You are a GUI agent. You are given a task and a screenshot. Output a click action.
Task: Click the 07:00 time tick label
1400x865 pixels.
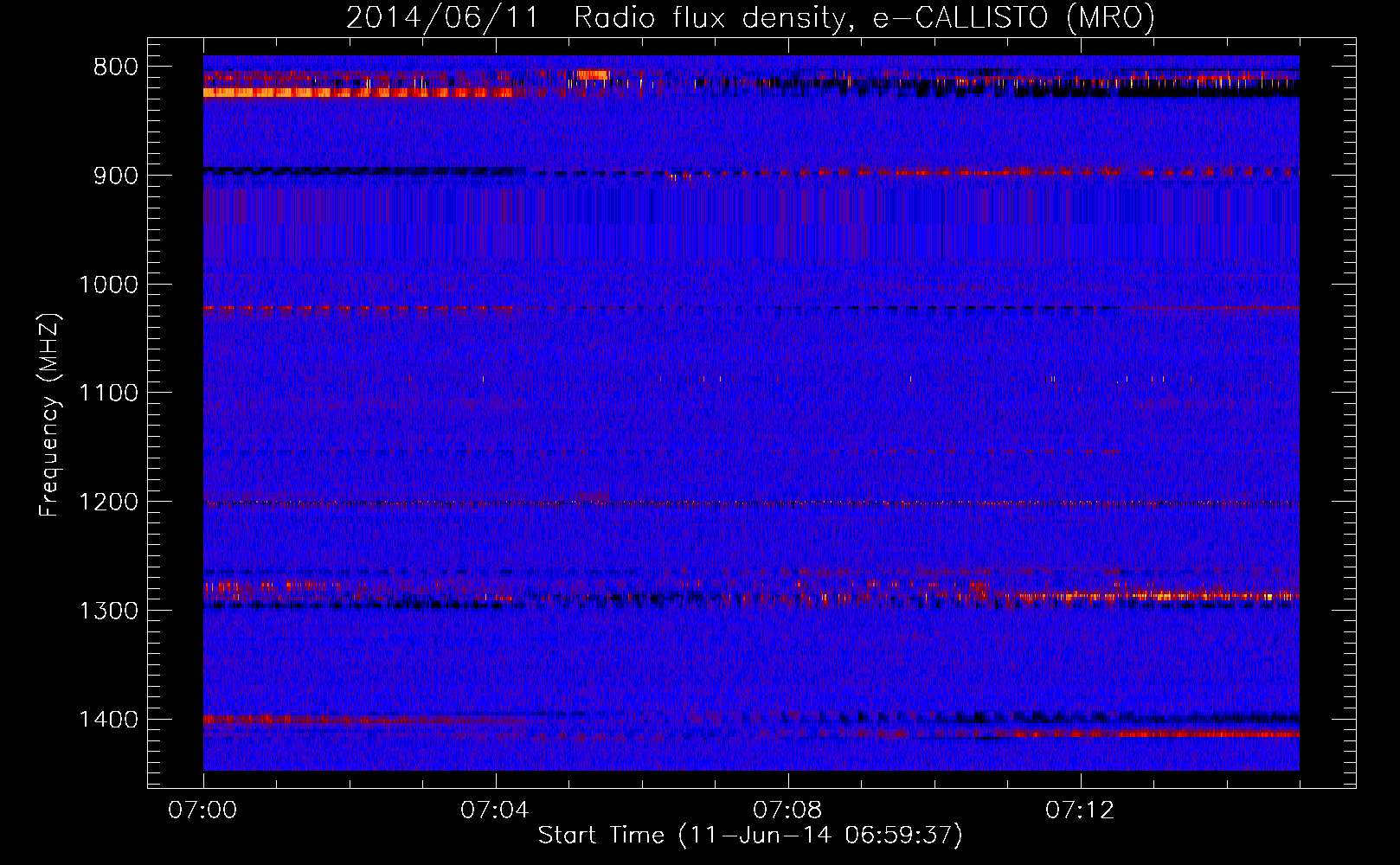pos(202,811)
